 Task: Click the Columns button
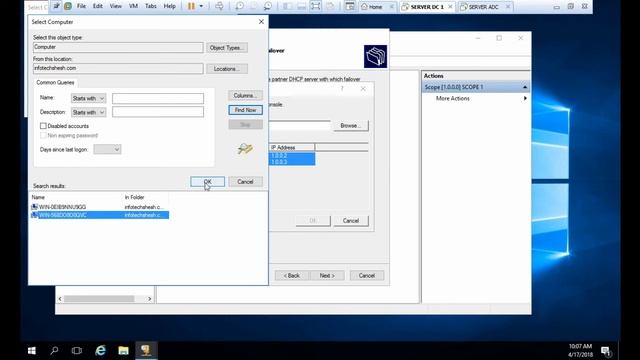[x=245, y=96]
